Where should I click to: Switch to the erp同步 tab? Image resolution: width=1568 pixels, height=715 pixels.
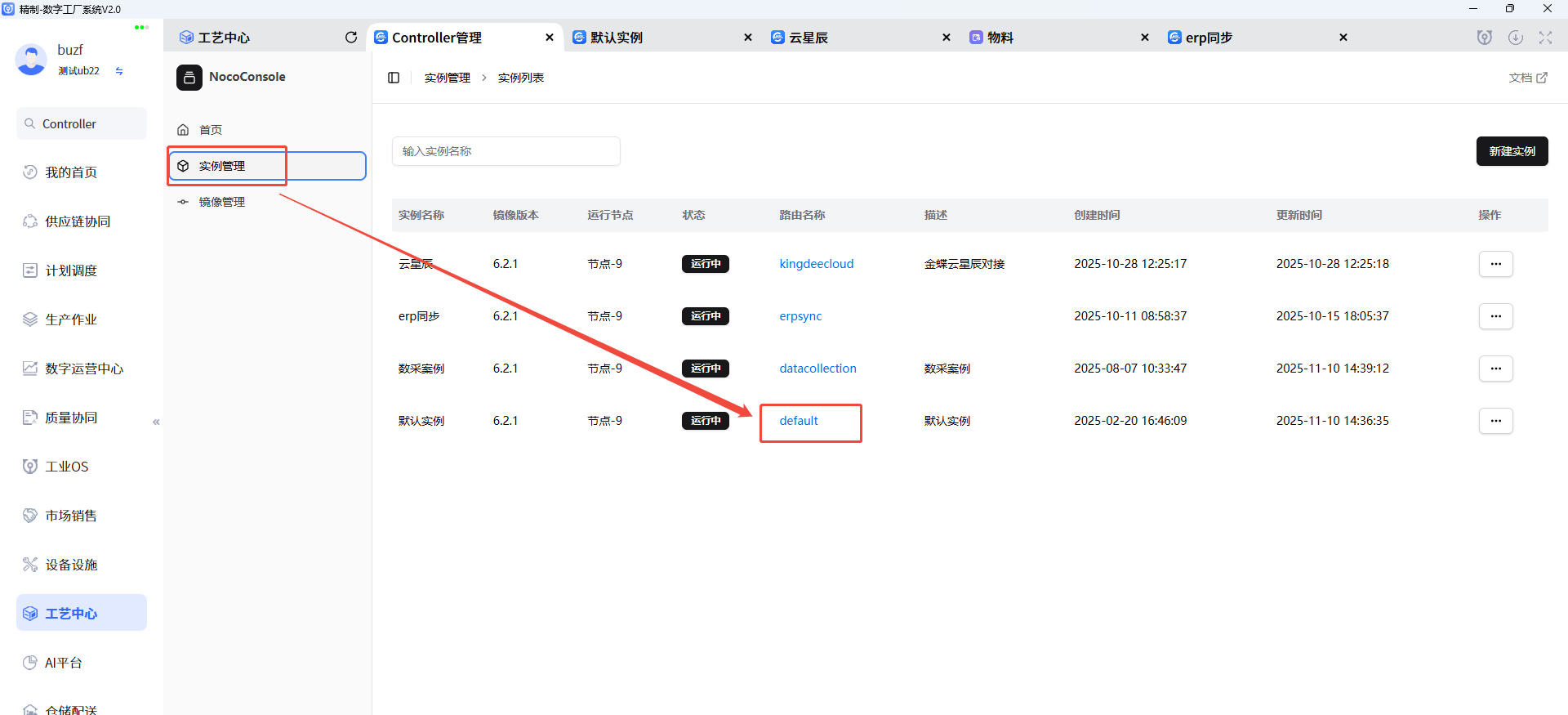(1209, 38)
